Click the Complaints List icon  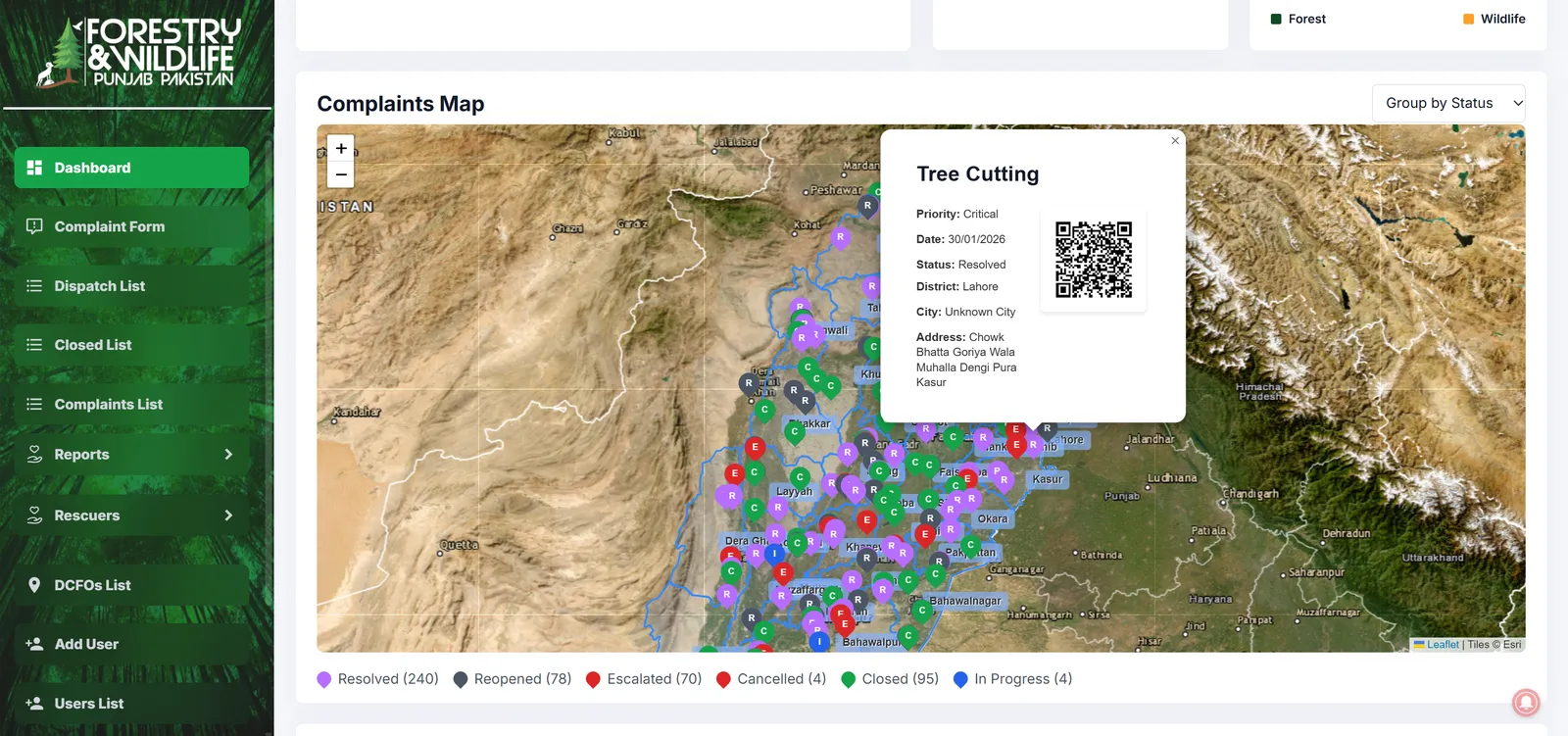tap(34, 404)
